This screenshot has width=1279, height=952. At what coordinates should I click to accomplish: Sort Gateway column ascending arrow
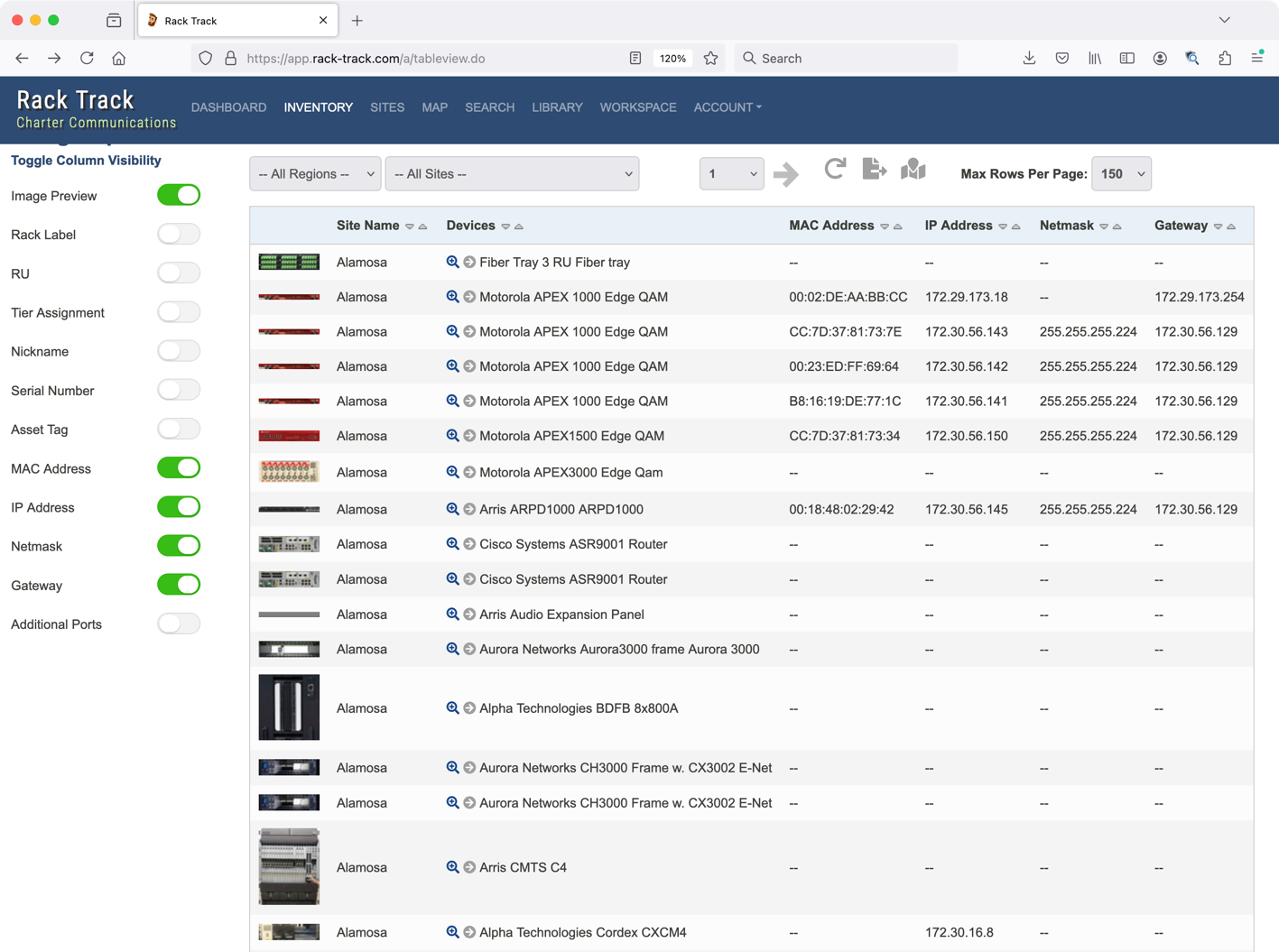point(1231,226)
